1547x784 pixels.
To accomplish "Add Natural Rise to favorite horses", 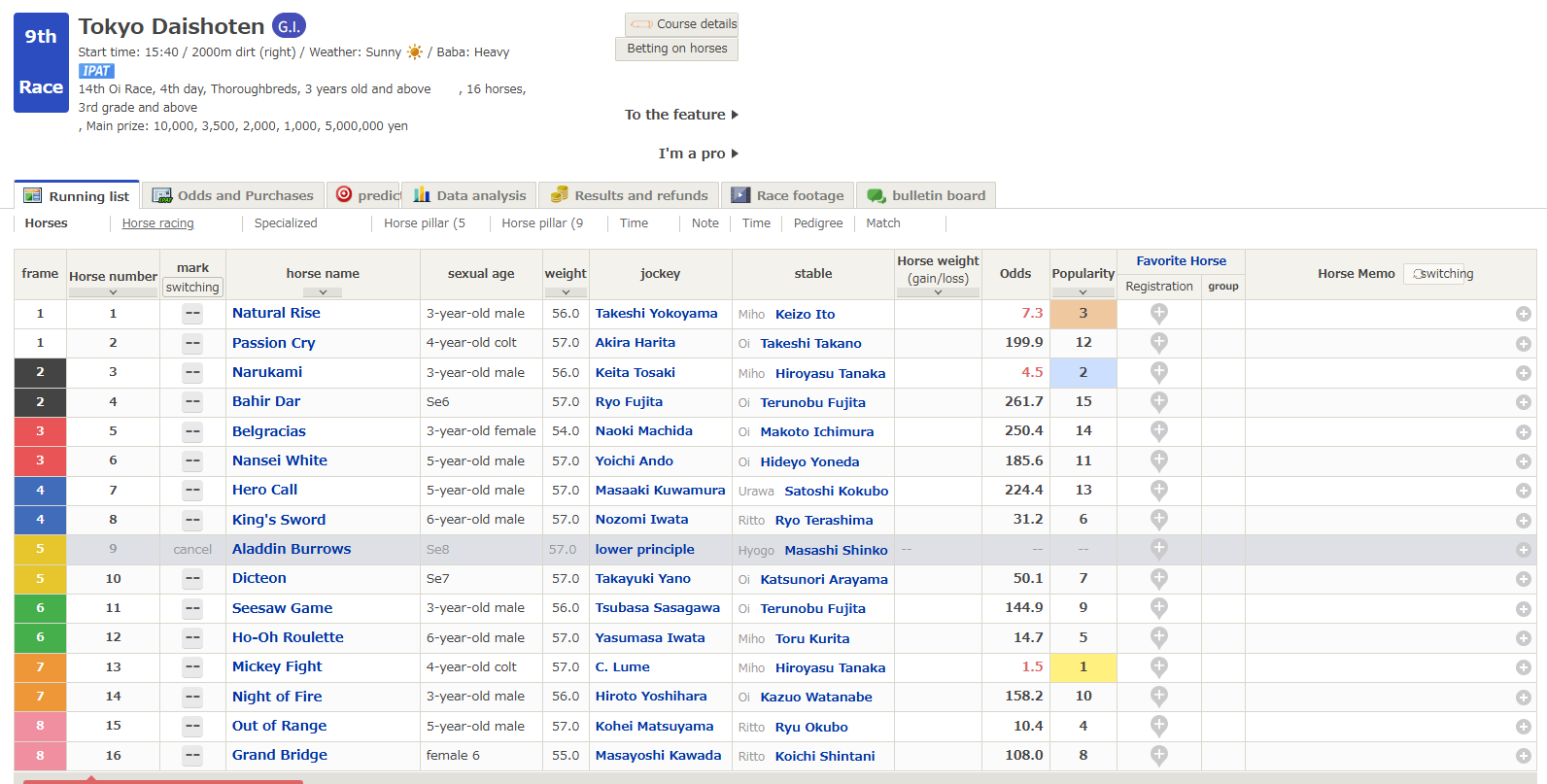I will (1158, 313).
